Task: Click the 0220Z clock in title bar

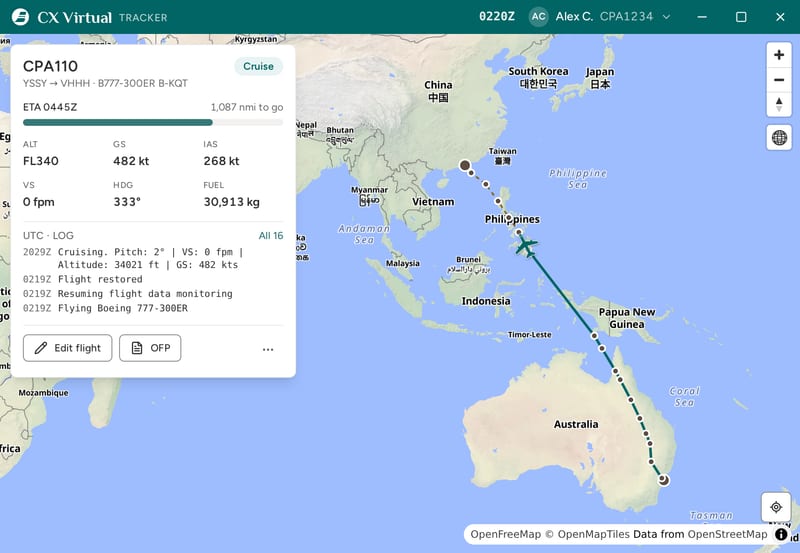Action: 496,17
